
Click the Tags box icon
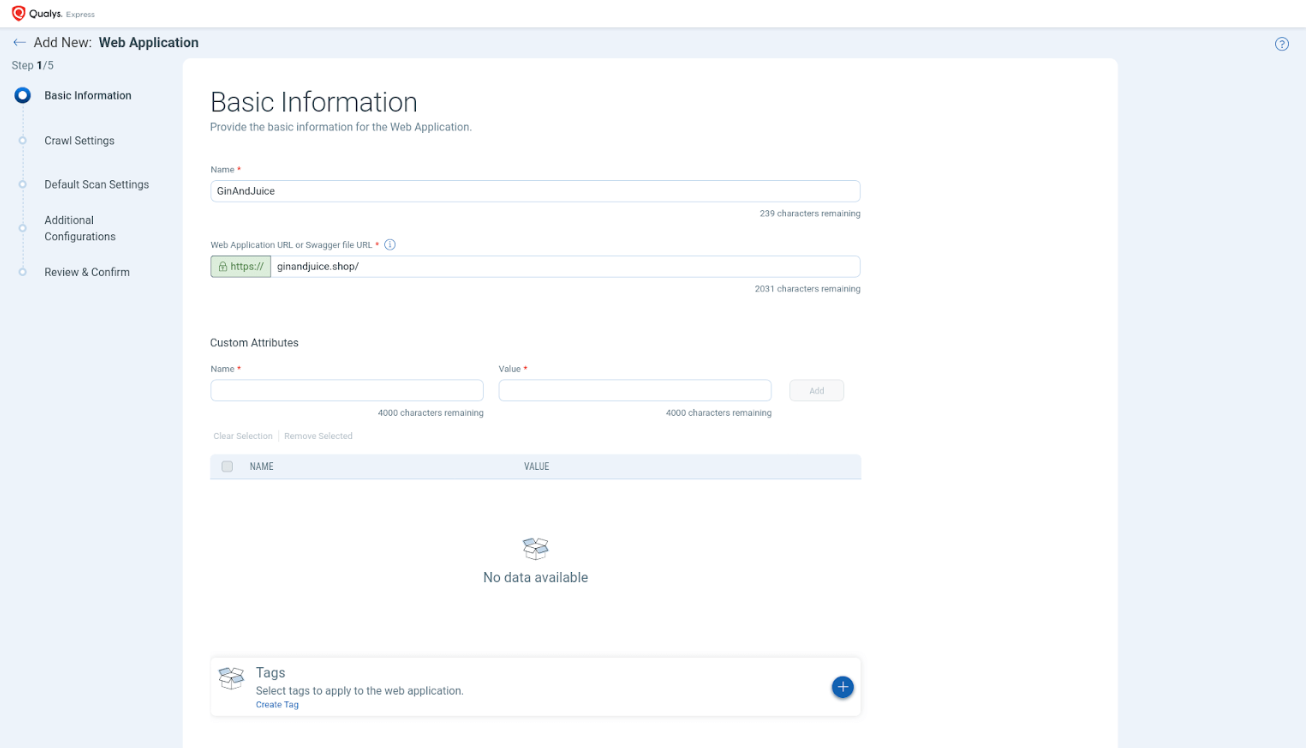coord(231,678)
